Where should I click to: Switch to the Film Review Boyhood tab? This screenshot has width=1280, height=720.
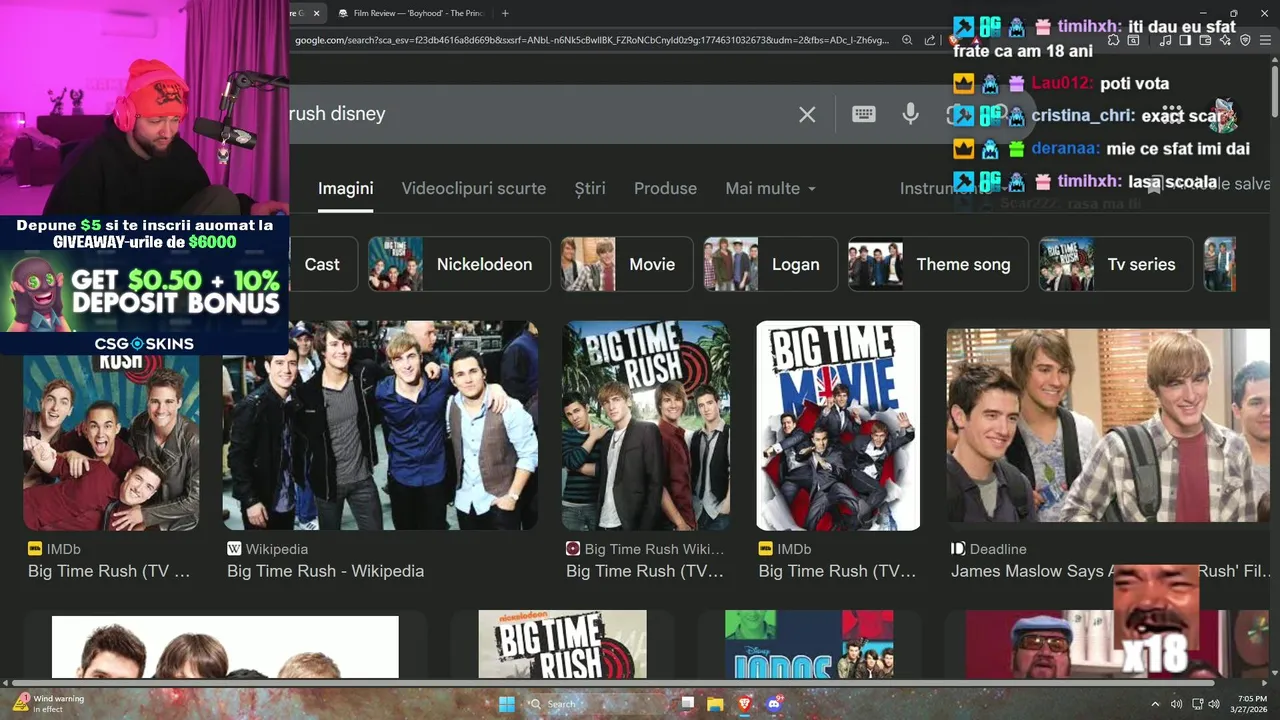point(411,13)
